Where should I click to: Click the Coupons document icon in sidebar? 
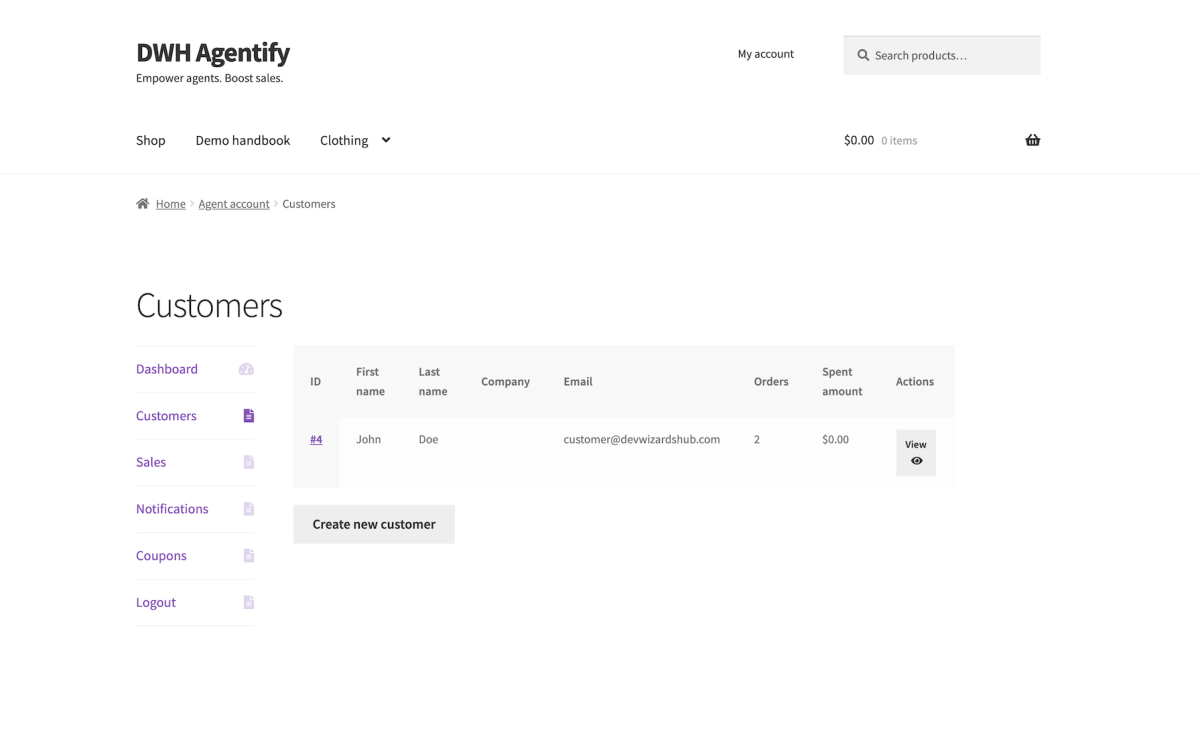(248, 556)
